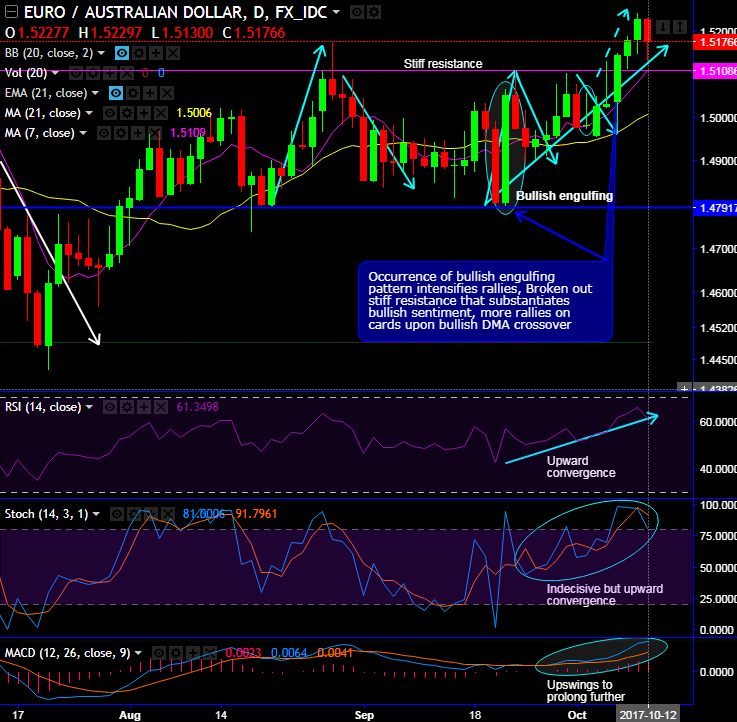This screenshot has width=737, height=722.
Task: Expand the RSI (14, close) dropdown arrow
Action: (89, 407)
